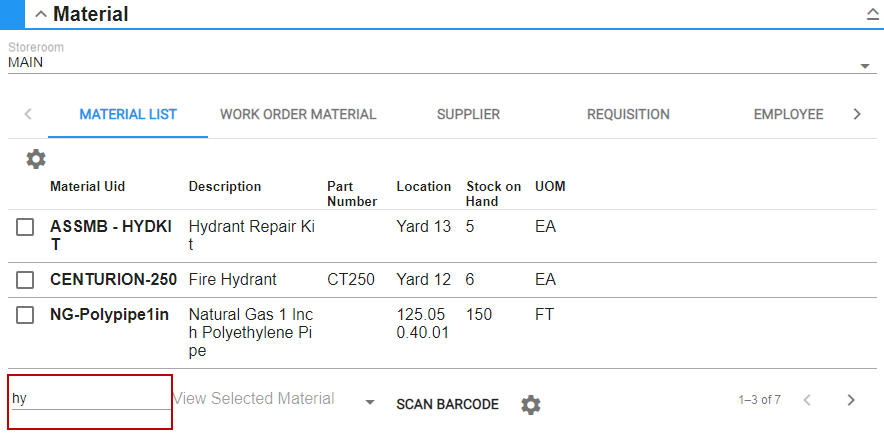884x437 pixels.
Task: Click the gear icon above Material Uid column
Action: point(36,159)
